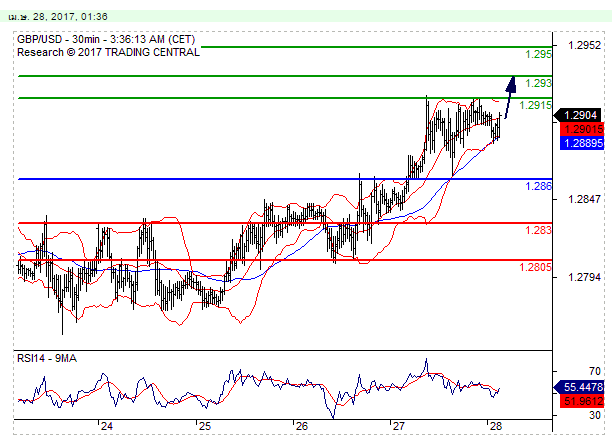
Task: Click the green resistance label 1.2915
Action: [x=536, y=105]
